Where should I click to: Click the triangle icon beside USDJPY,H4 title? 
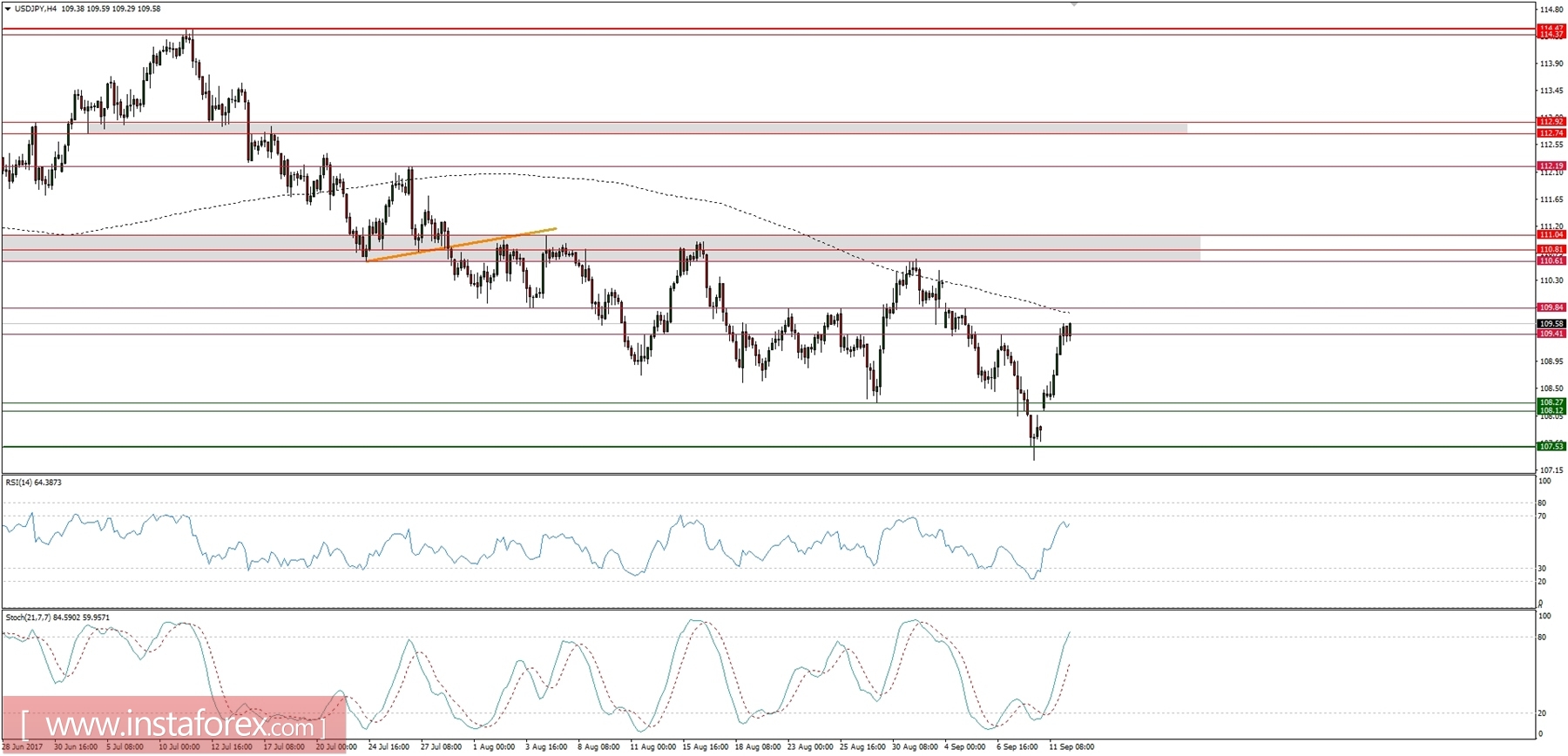(8, 9)
